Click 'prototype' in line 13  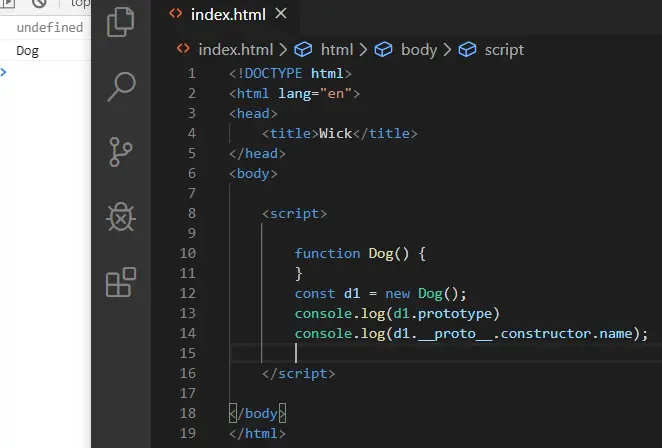(455, 314)
